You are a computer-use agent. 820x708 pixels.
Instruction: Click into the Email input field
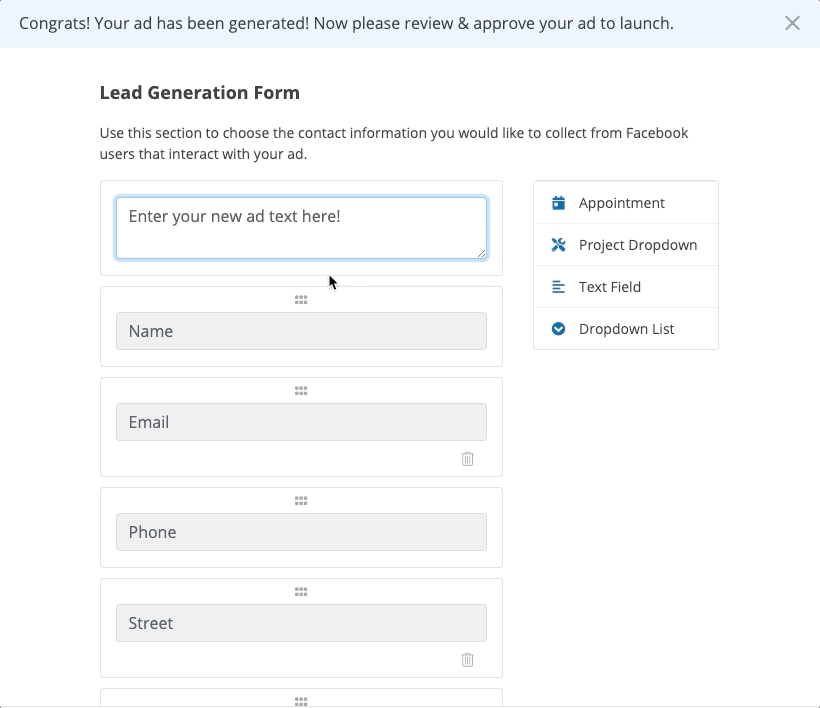pyautogui.click(x=301, y=422)
